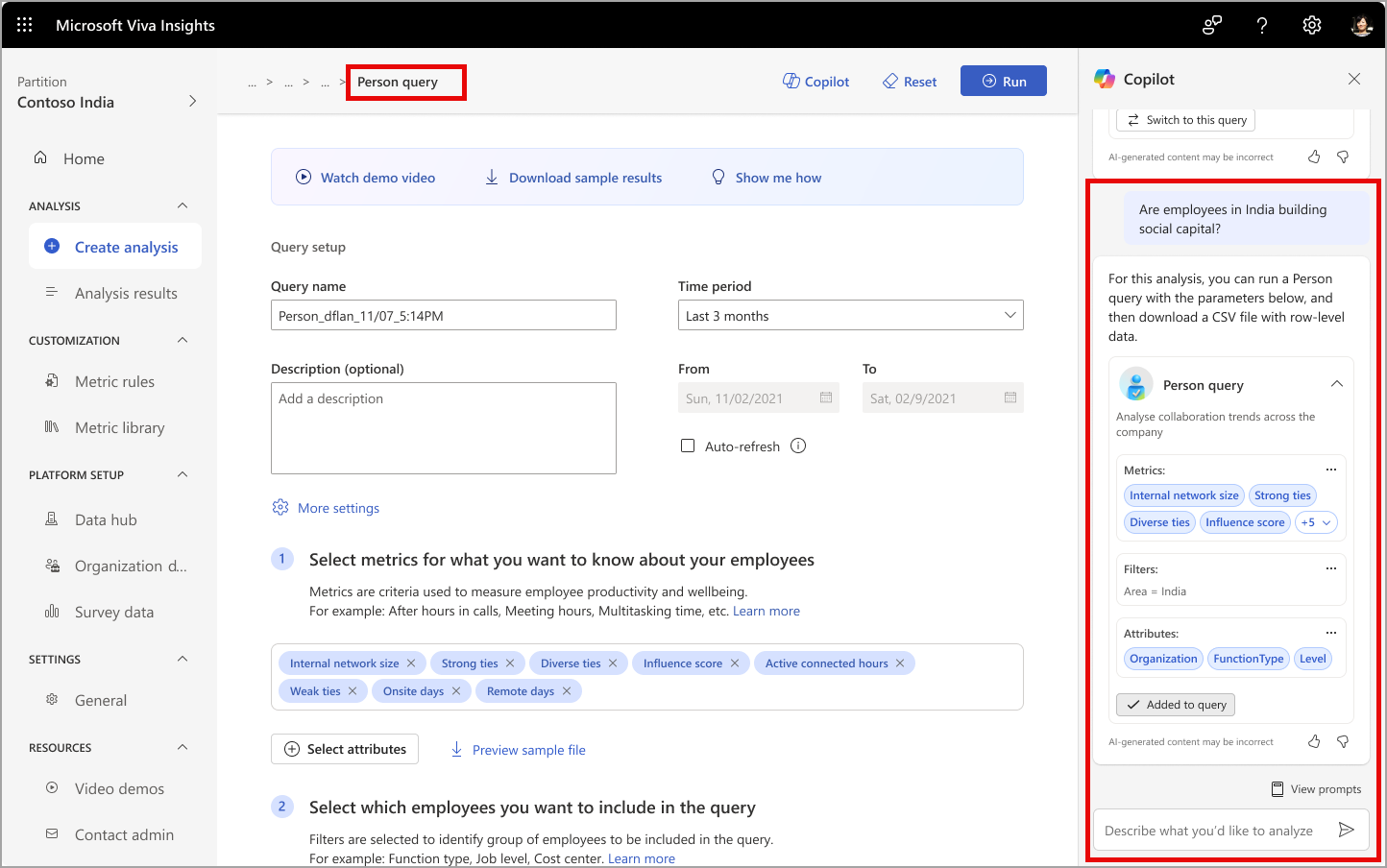Click Select attributes button
Screen dimensions: 1387x868
click(345, 749)
